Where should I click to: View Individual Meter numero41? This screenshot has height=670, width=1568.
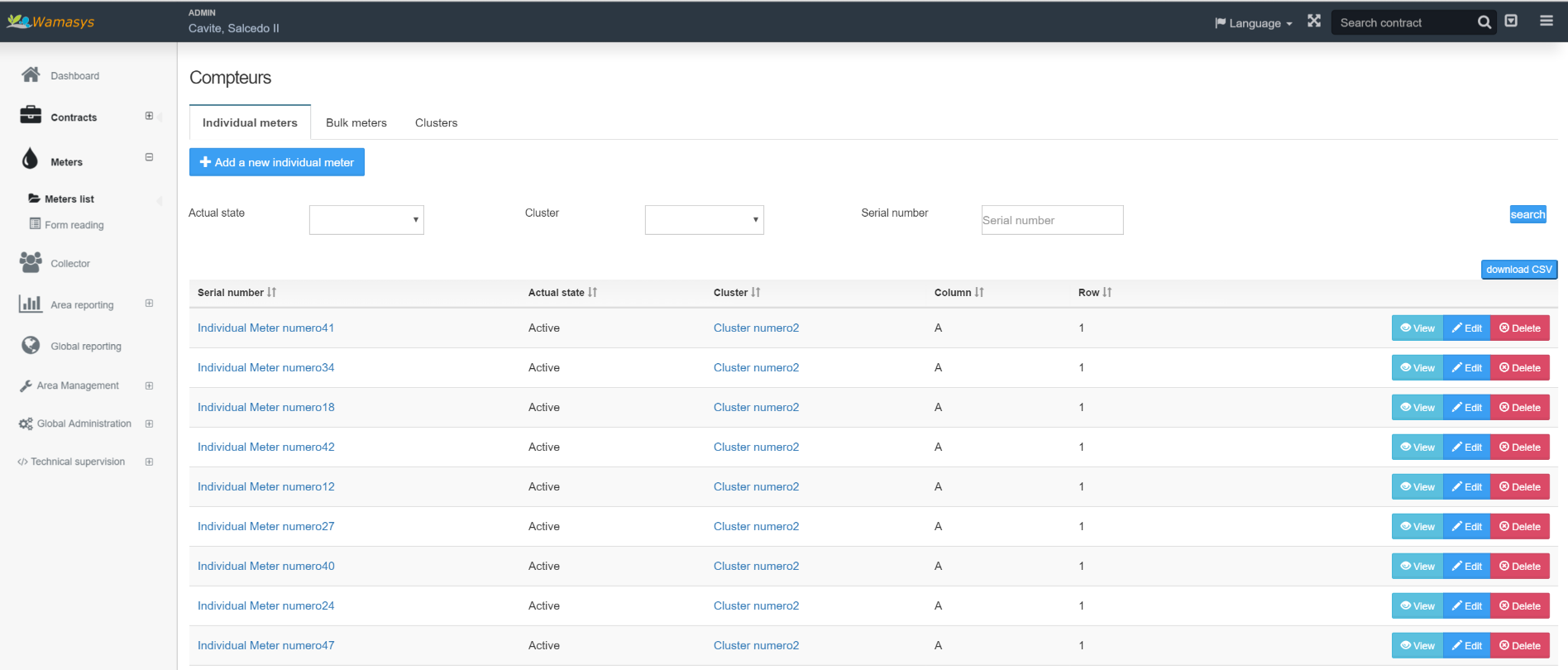[1417, 328]
